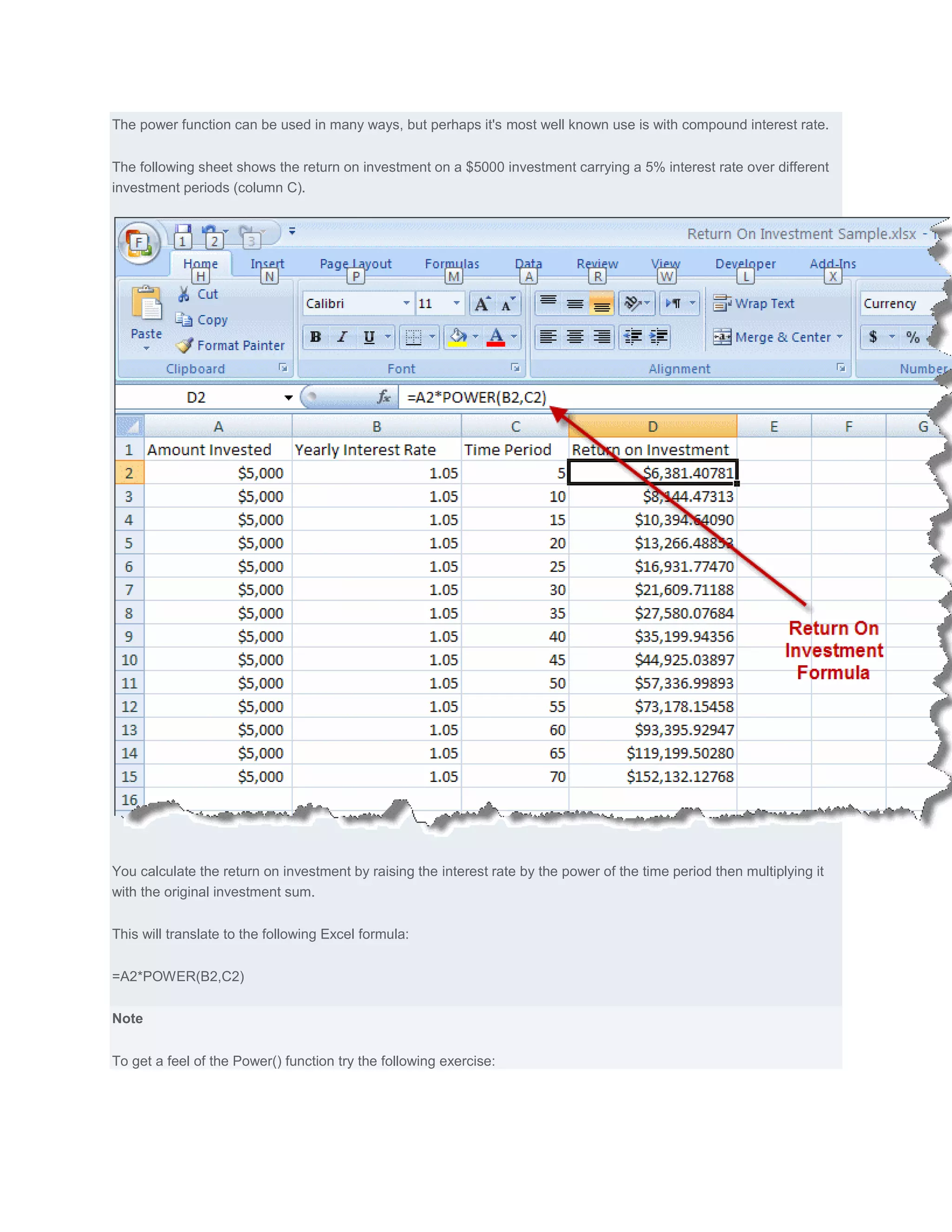Select cell with $152,132.12768

click(653, 776)
